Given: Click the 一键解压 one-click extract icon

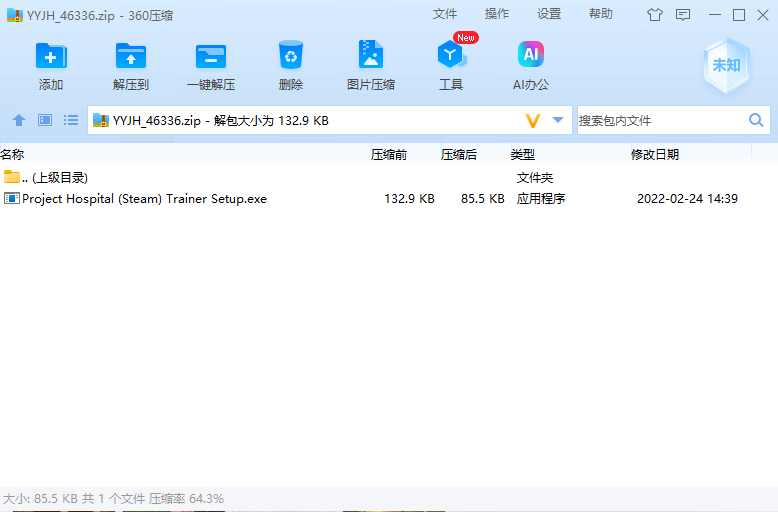Looking at the screenshot, I should click(211, 56).
